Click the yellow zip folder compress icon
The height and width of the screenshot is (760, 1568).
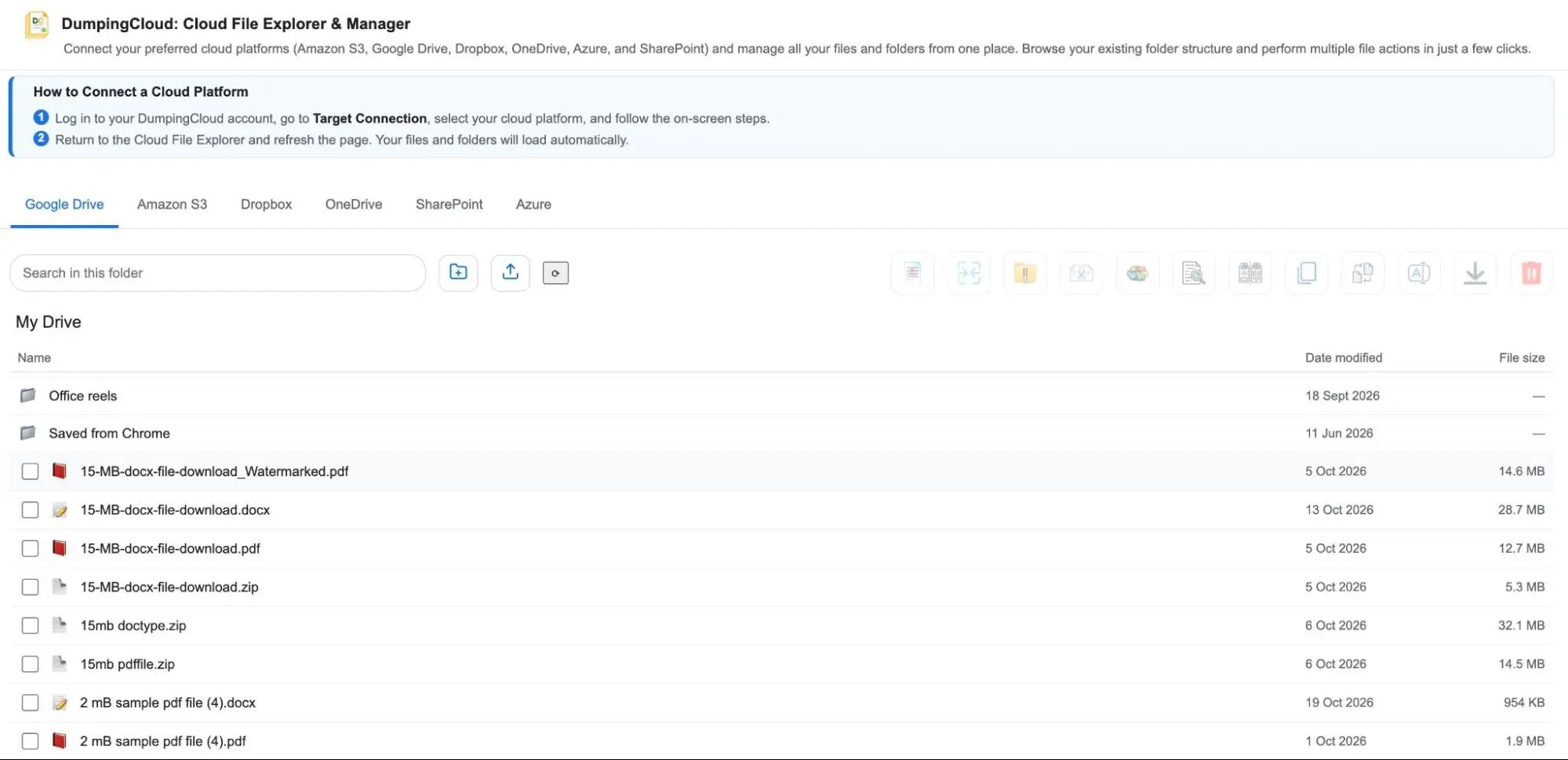[x=1025, y=273]
